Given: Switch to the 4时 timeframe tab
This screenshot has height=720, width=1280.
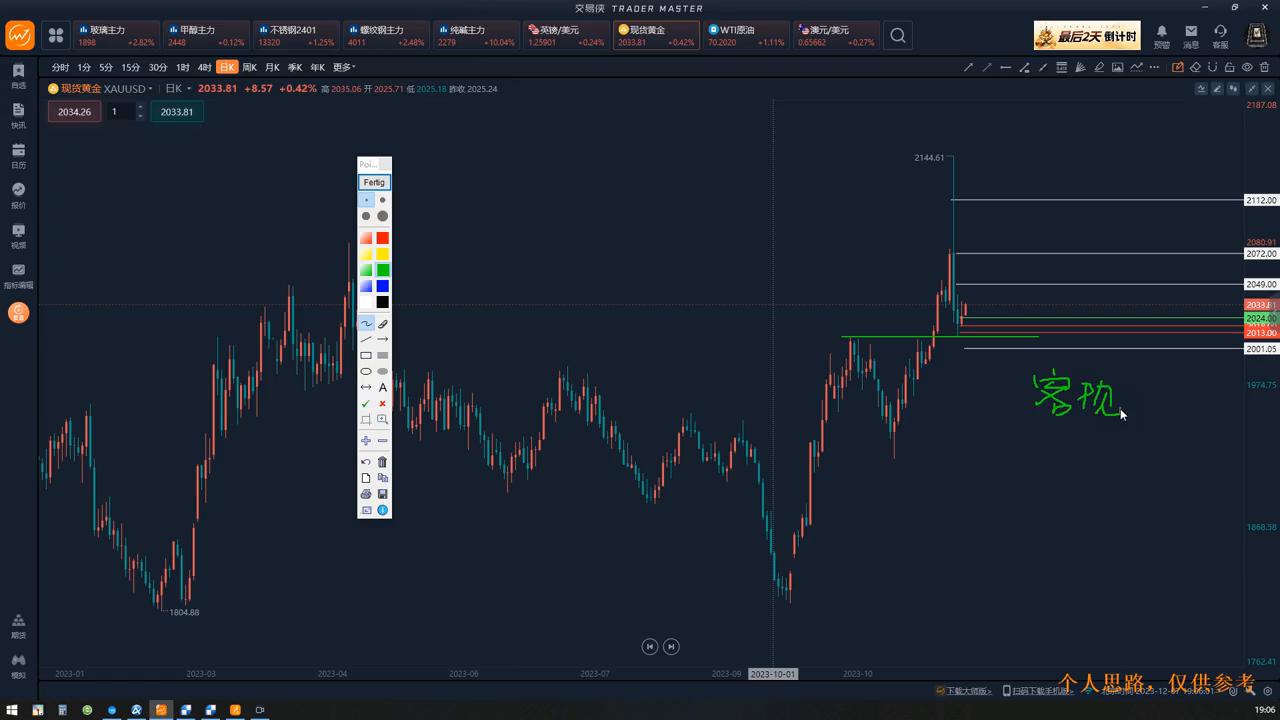Looking at the screenshot, I should click(204, 67).
